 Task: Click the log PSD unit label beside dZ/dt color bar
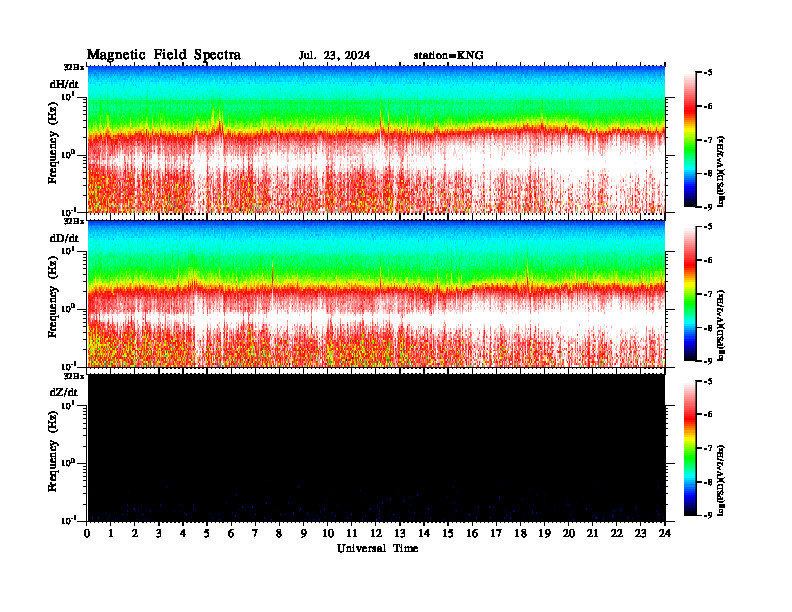pos(721,480)
